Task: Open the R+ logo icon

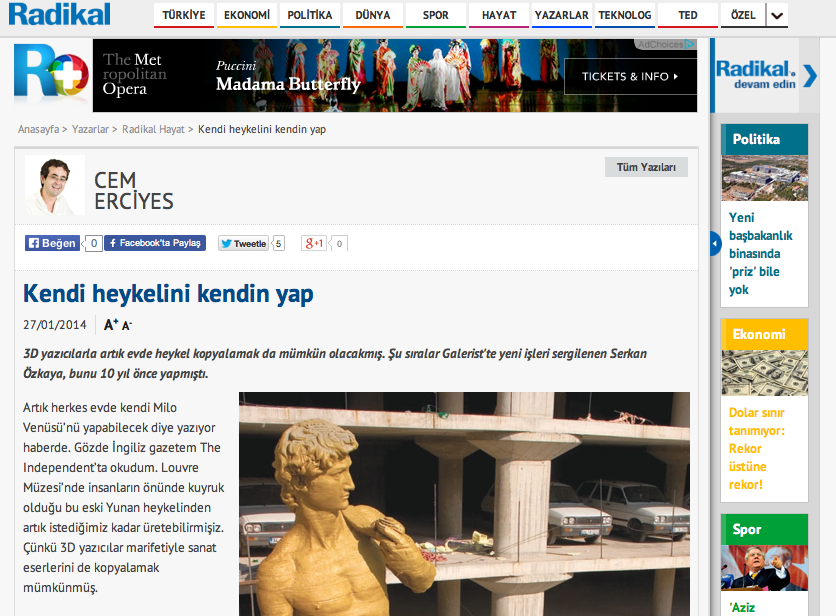Action: [51, 73]
